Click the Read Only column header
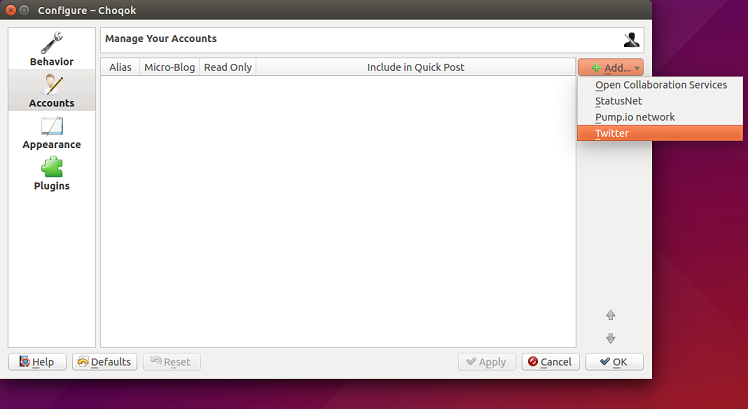This screenshot has height=409, width=748. coord(228,67)
